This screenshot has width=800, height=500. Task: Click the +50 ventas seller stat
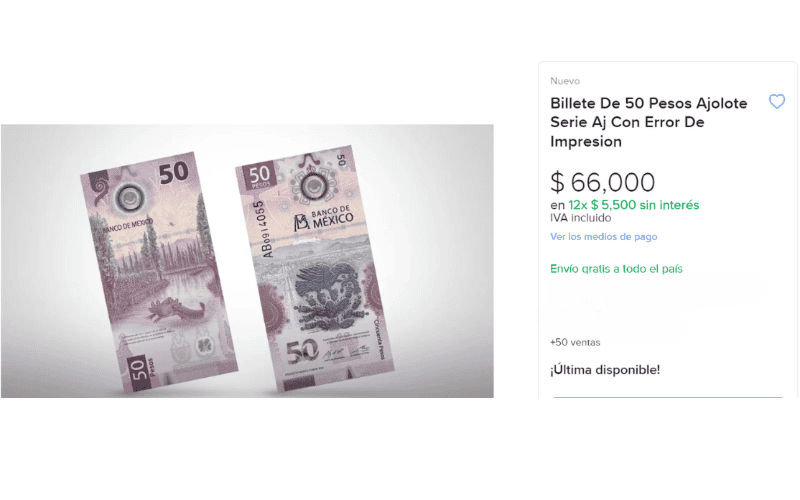tap(575, 342)
